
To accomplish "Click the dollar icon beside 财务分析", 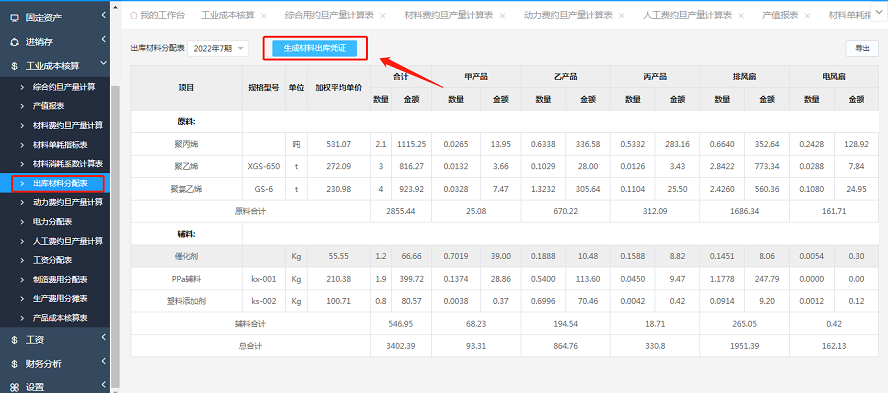I will tap(15, 364).
